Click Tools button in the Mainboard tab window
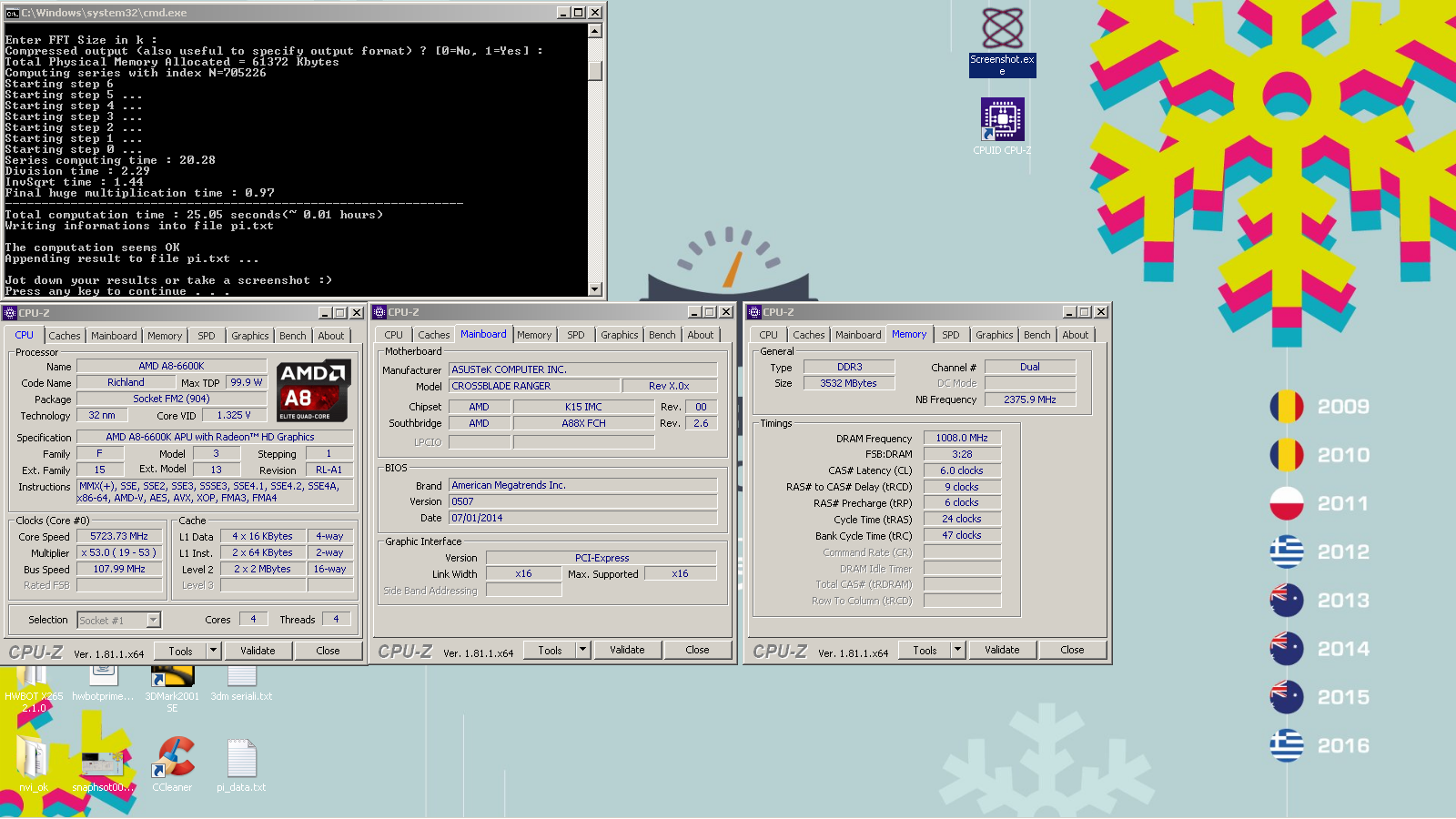The width and height of the screenshot is (1456, 819). tap(550, 650)
